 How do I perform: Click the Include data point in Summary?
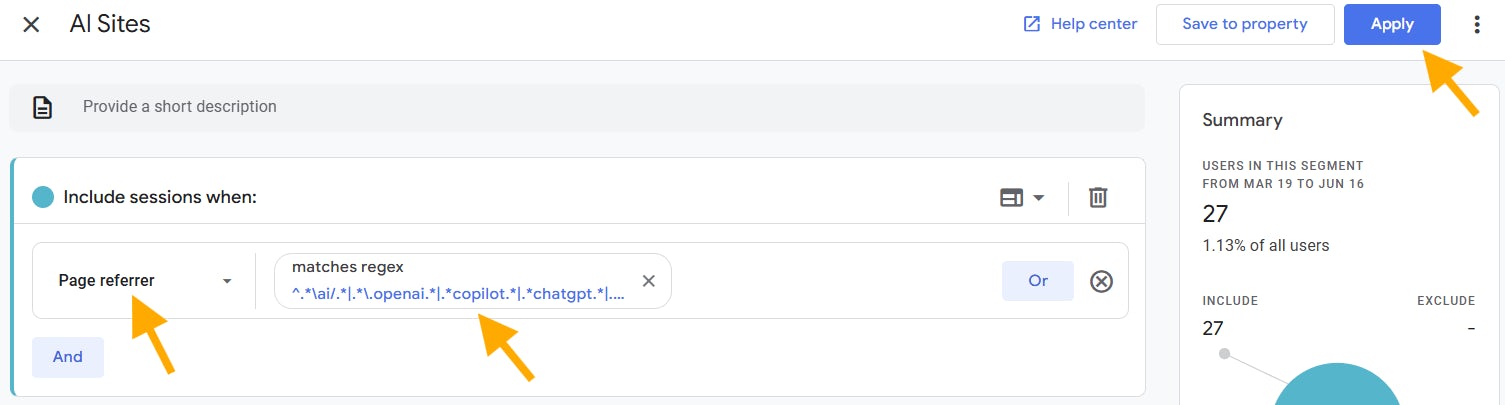pos(1224,354)
